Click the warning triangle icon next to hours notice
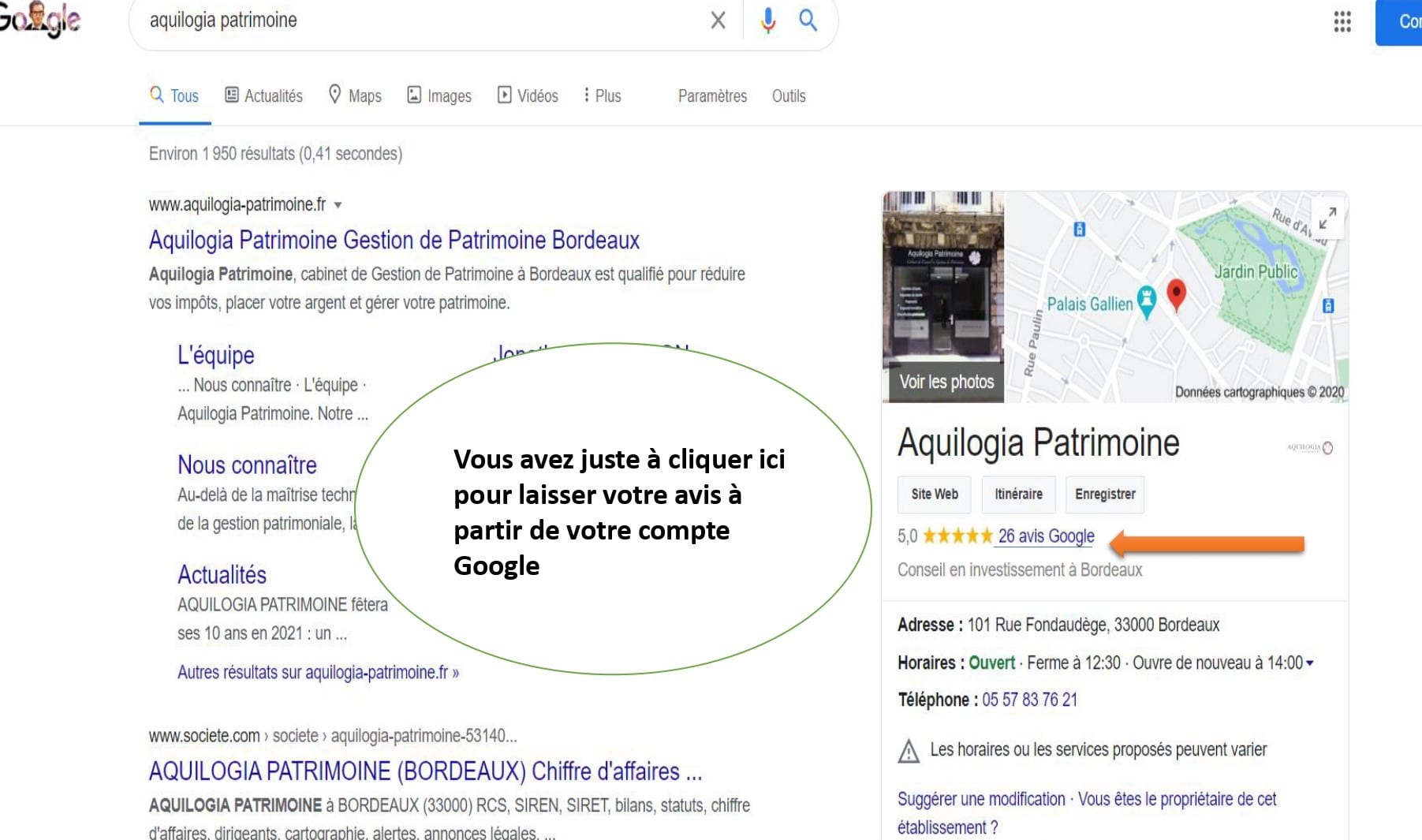 (909, 751)
